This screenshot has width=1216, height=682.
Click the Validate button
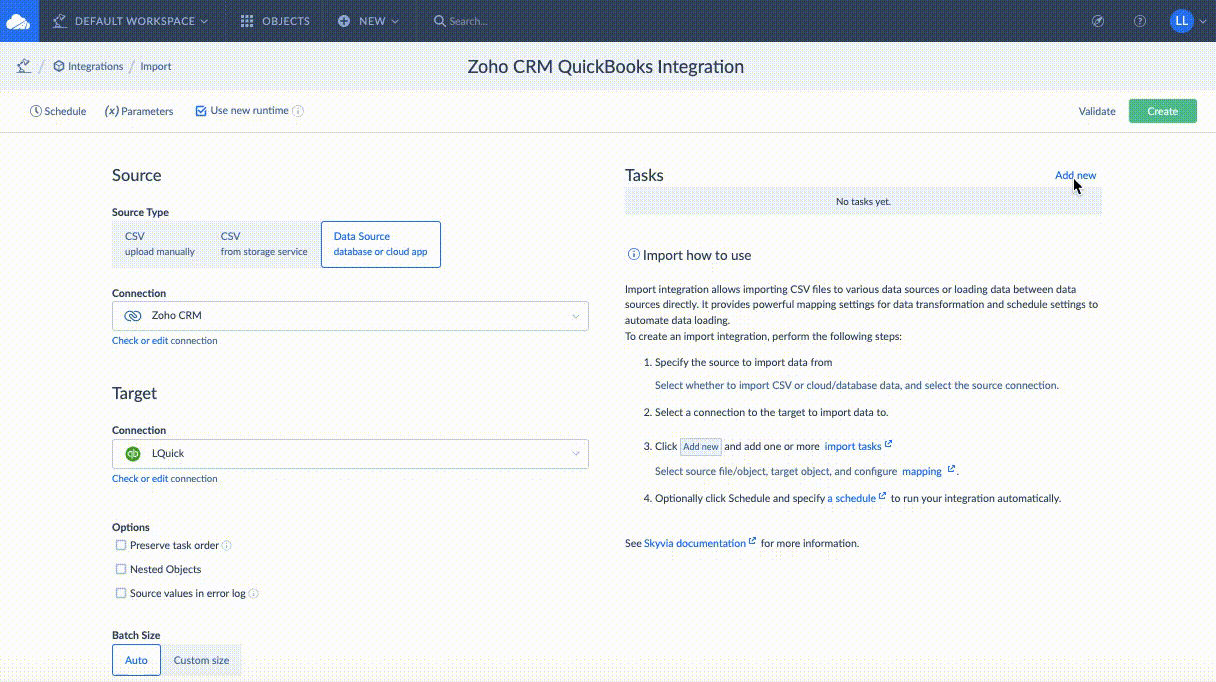(x=1097, y=111)
